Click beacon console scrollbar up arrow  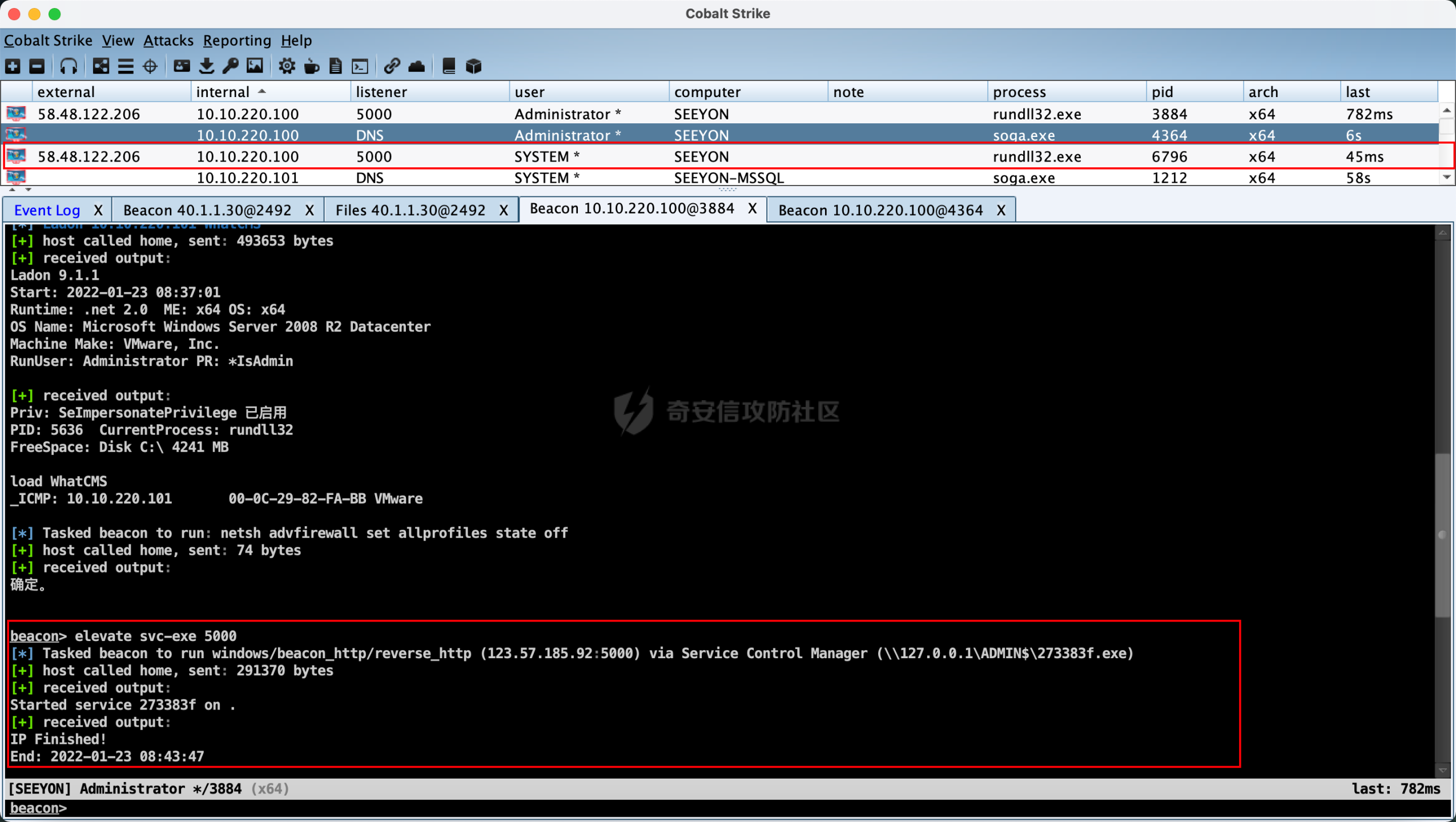[x=1443, y=232]
